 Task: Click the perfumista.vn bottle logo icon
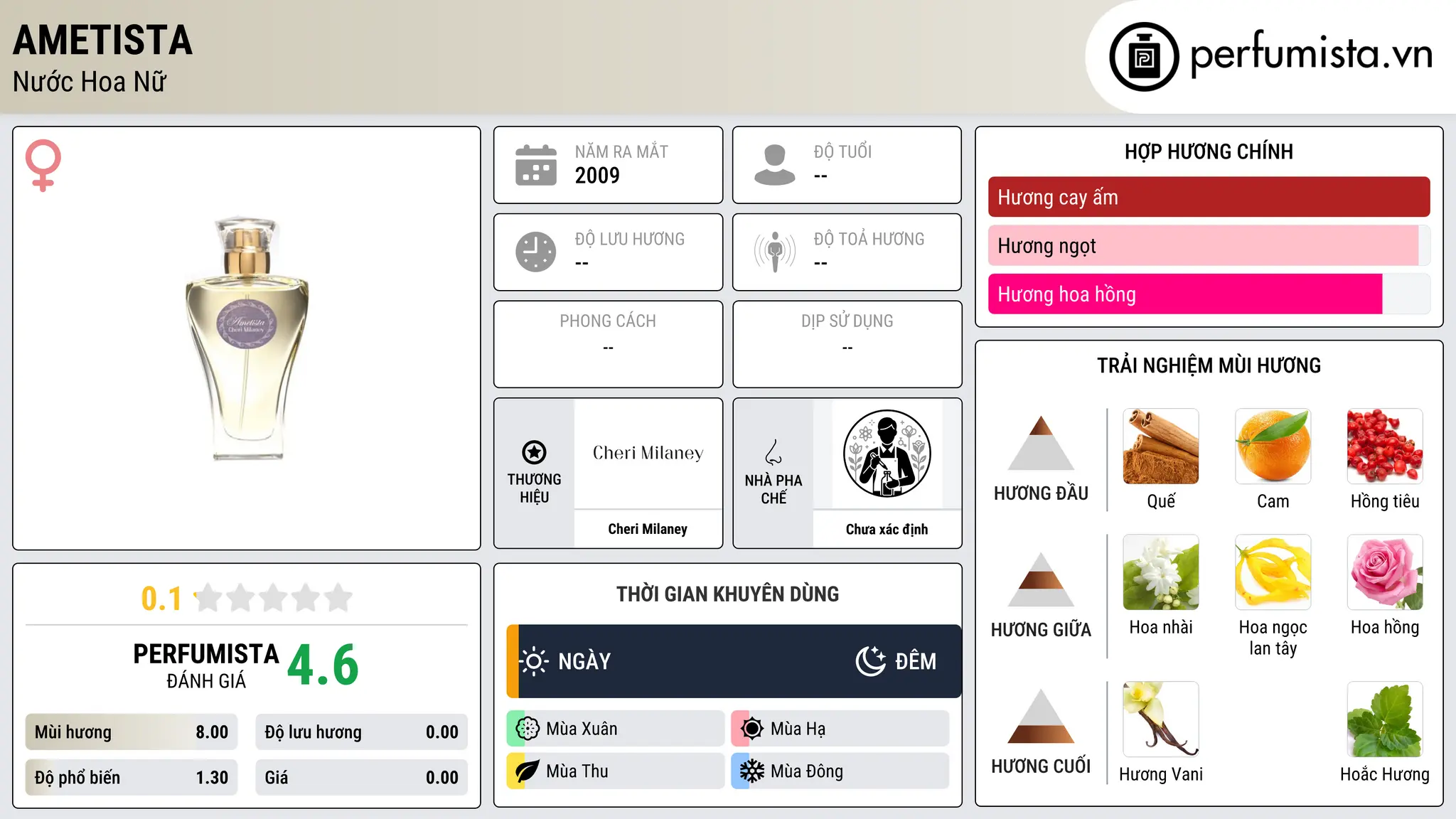click(x=1144, y=57)
